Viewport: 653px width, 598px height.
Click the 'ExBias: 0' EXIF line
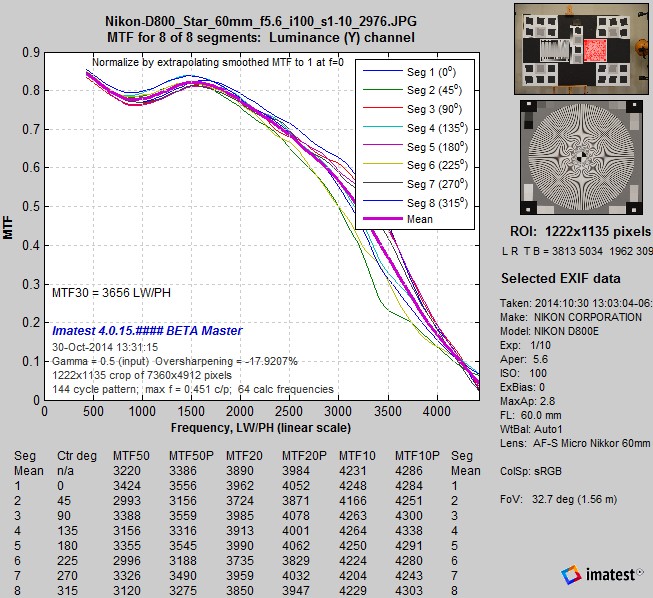tap(522, 387)
